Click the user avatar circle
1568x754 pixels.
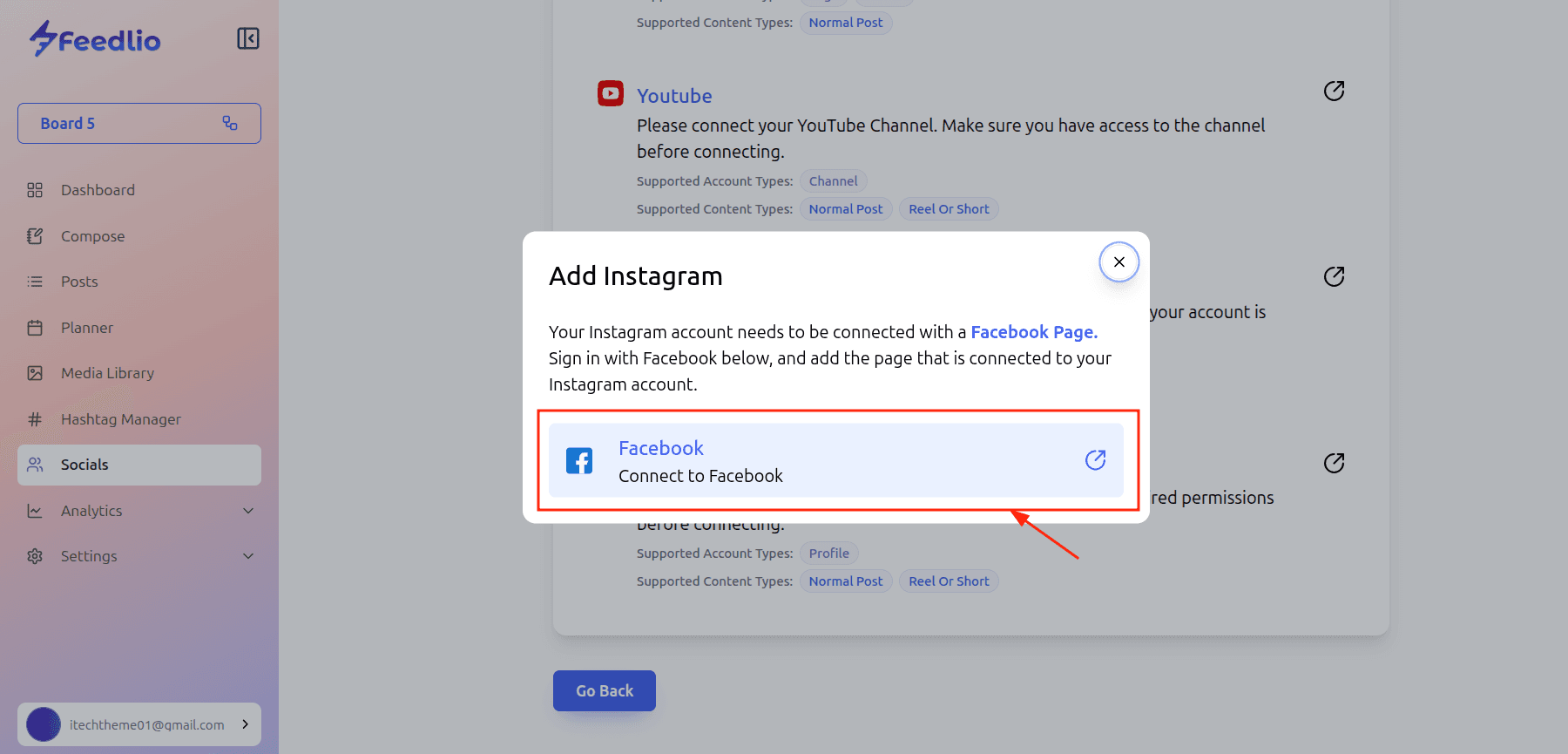pos(44,724)
